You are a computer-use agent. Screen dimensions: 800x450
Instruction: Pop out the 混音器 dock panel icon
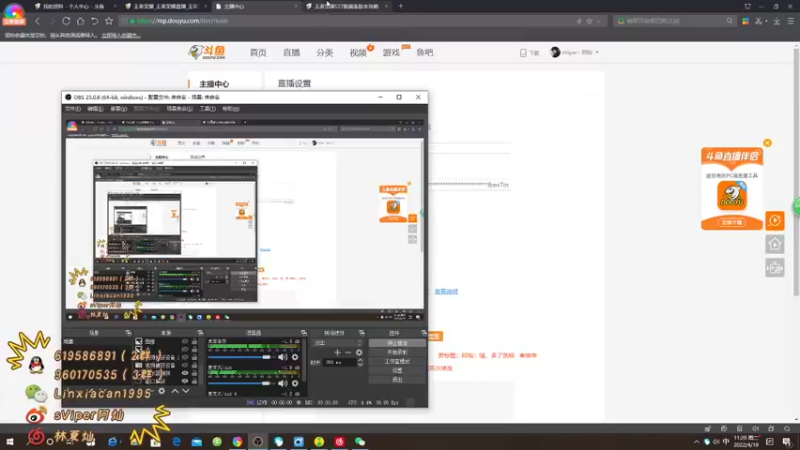(x=304, y=333)
